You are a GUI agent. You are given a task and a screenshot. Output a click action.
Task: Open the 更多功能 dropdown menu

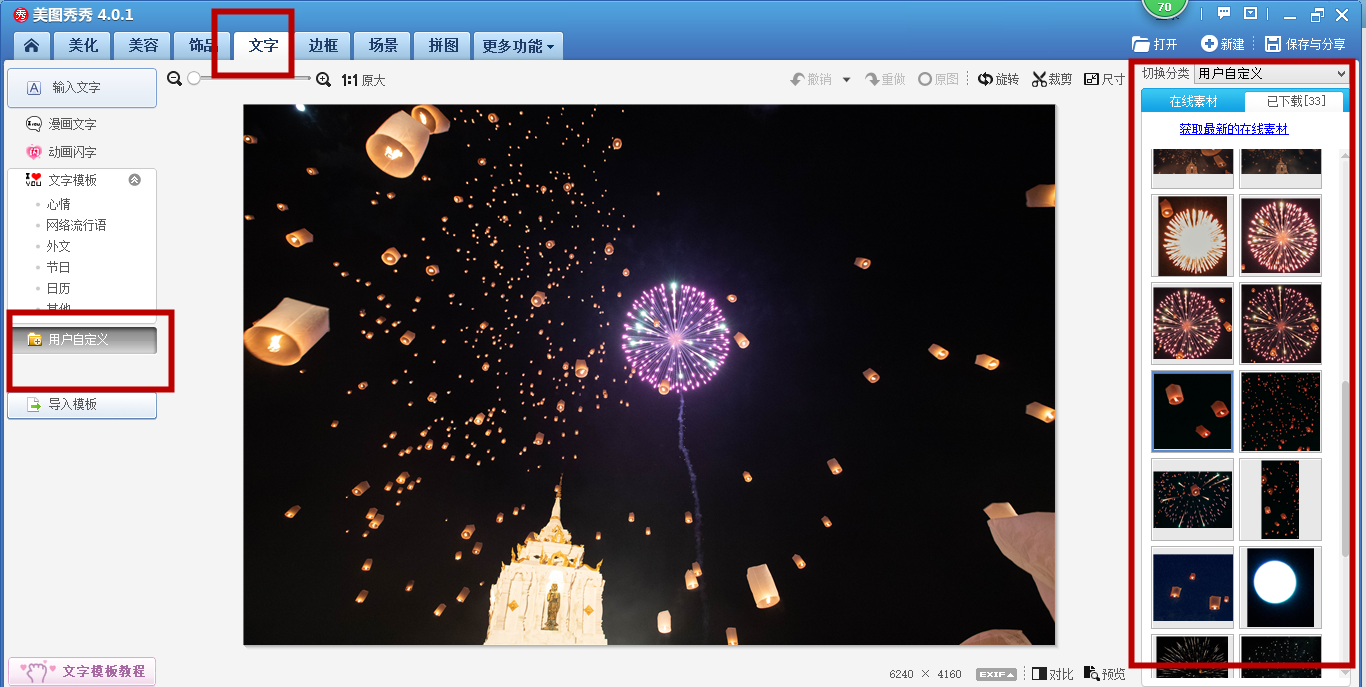click(x=518, y=46)
